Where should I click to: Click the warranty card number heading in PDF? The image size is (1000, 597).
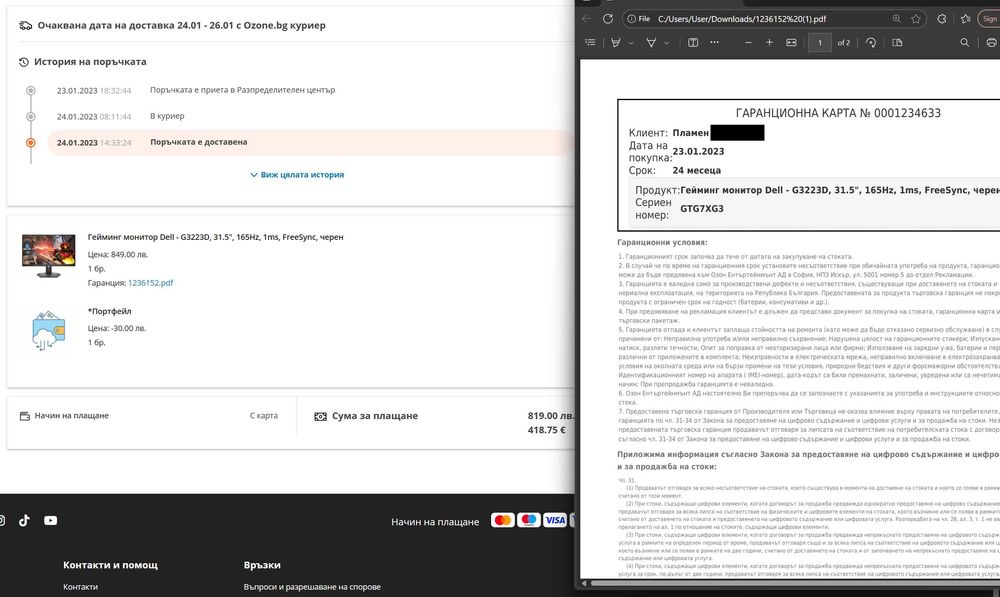click(838, 113)
